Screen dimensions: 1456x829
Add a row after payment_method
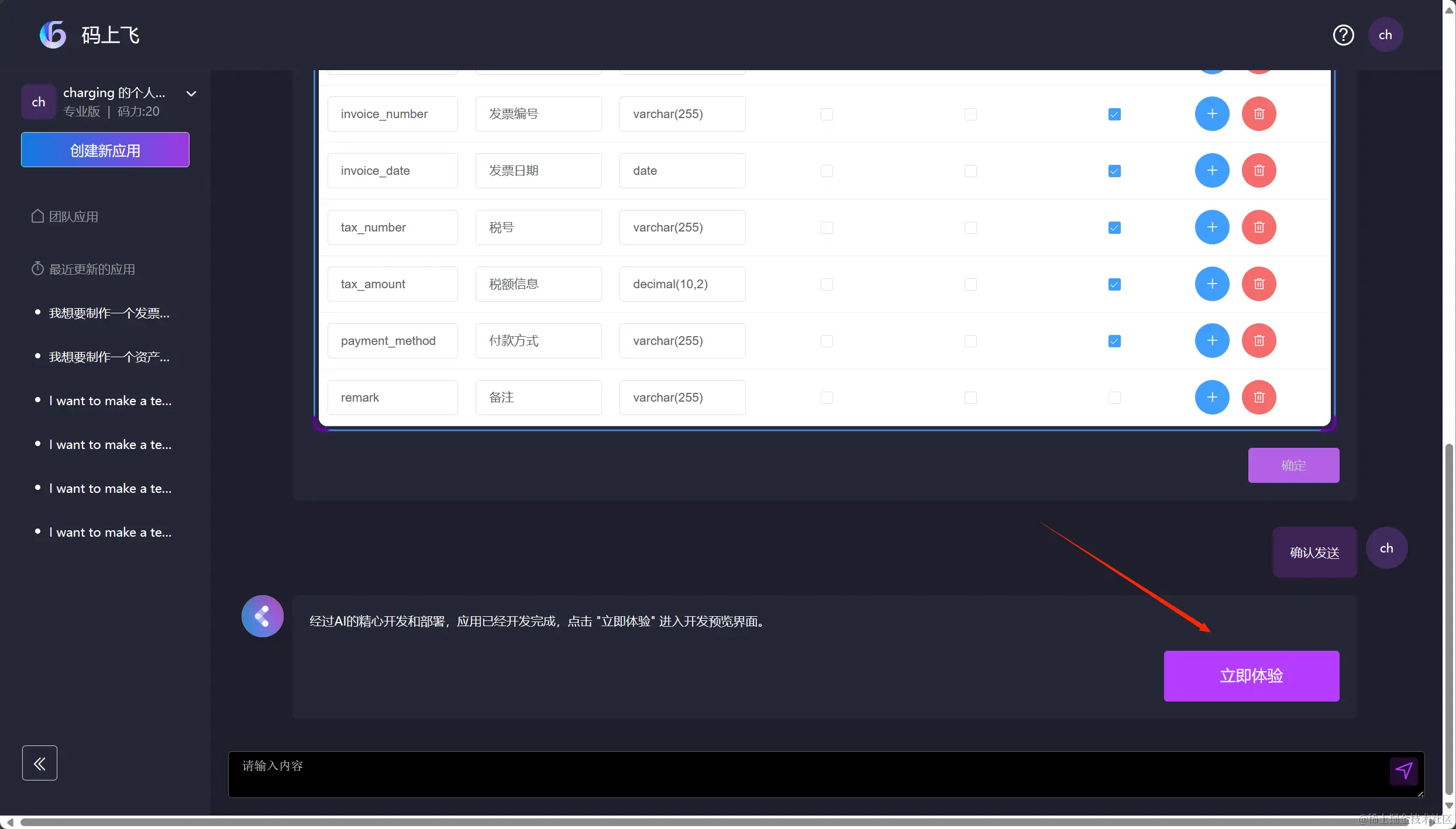click(x=1212, y=341)
